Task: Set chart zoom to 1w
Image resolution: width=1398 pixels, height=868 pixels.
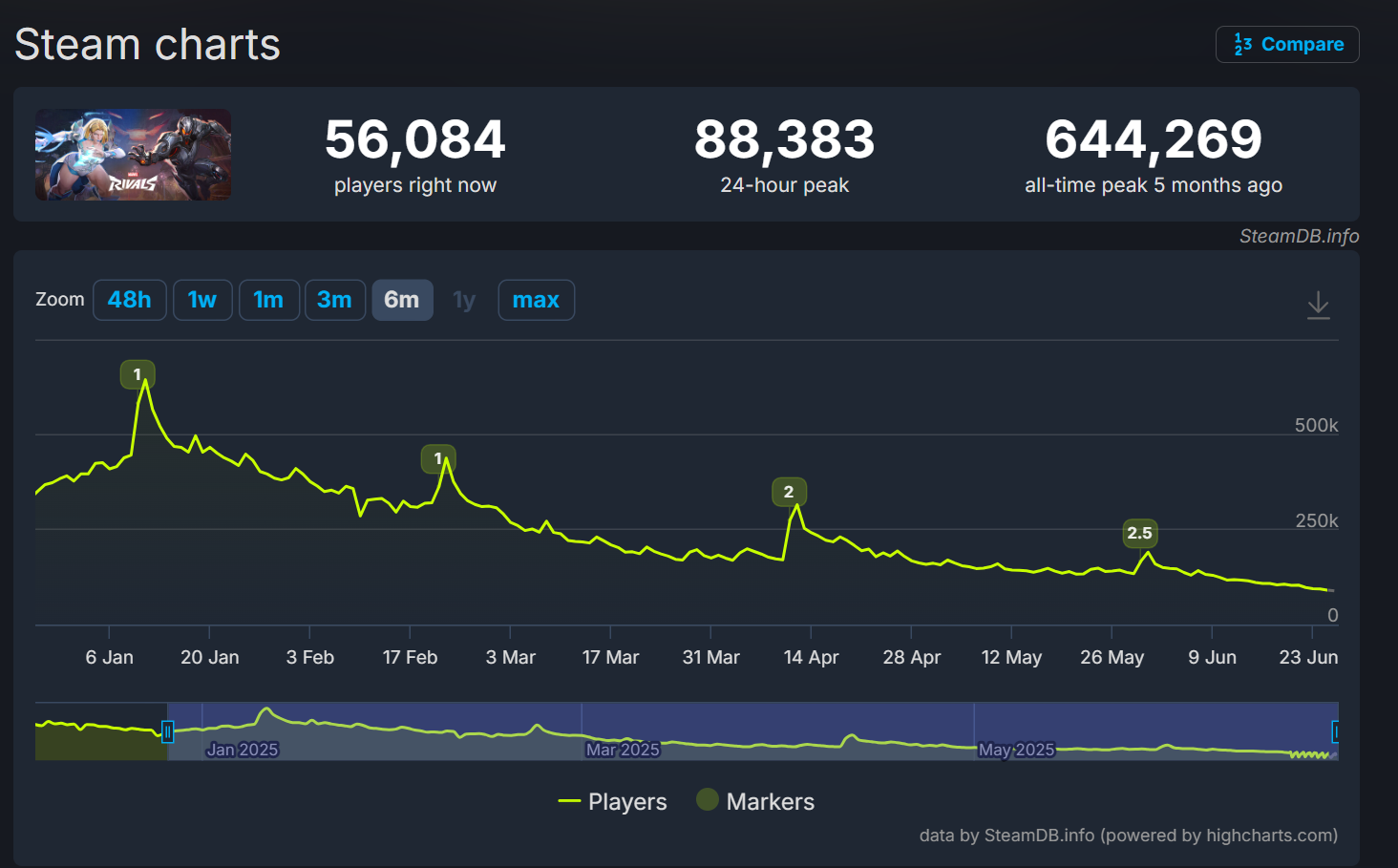Action: click(x=202, y=300)
